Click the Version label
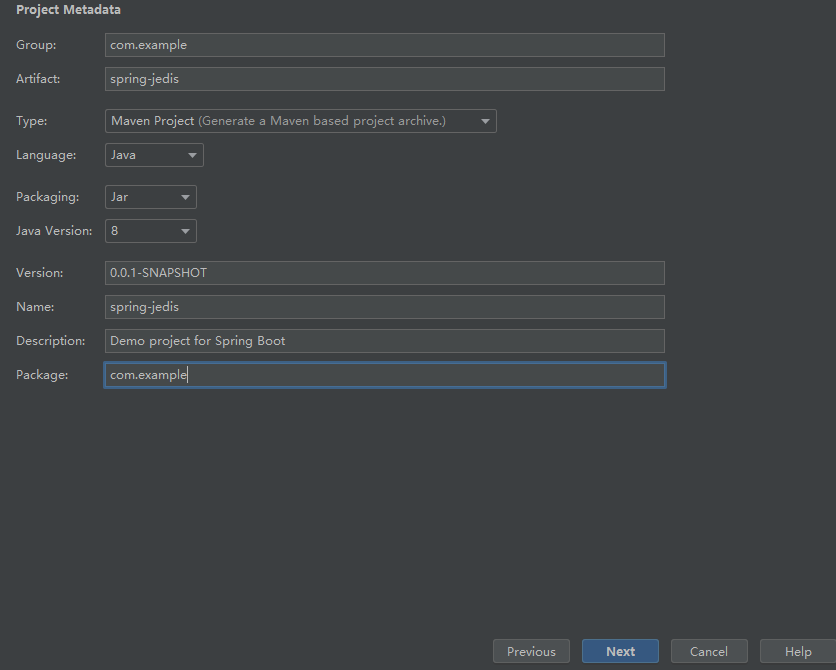The width and height of the screenshot is (836, 670). point(39,273)
